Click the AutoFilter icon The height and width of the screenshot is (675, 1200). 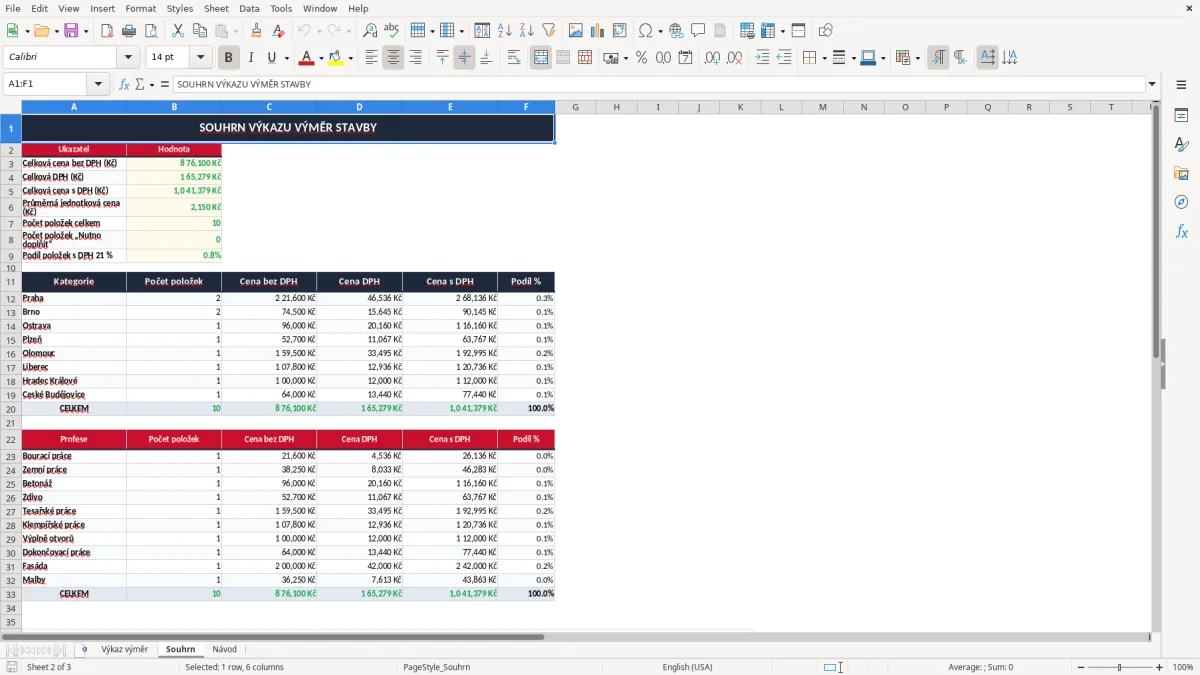pos(548,31)
